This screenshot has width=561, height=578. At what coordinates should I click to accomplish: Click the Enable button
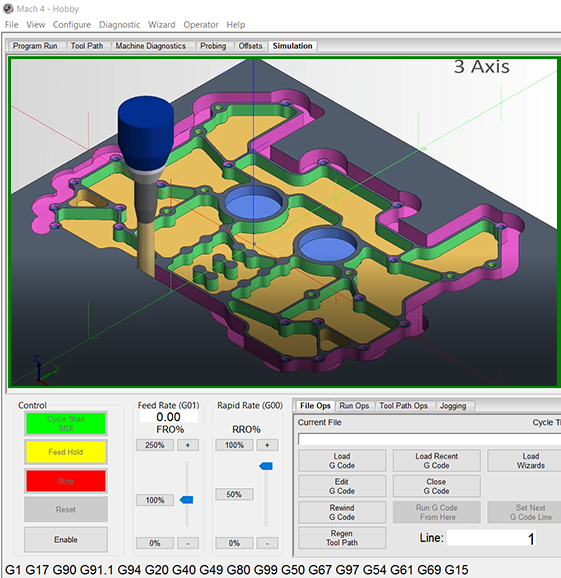click(x=66, y=540)
